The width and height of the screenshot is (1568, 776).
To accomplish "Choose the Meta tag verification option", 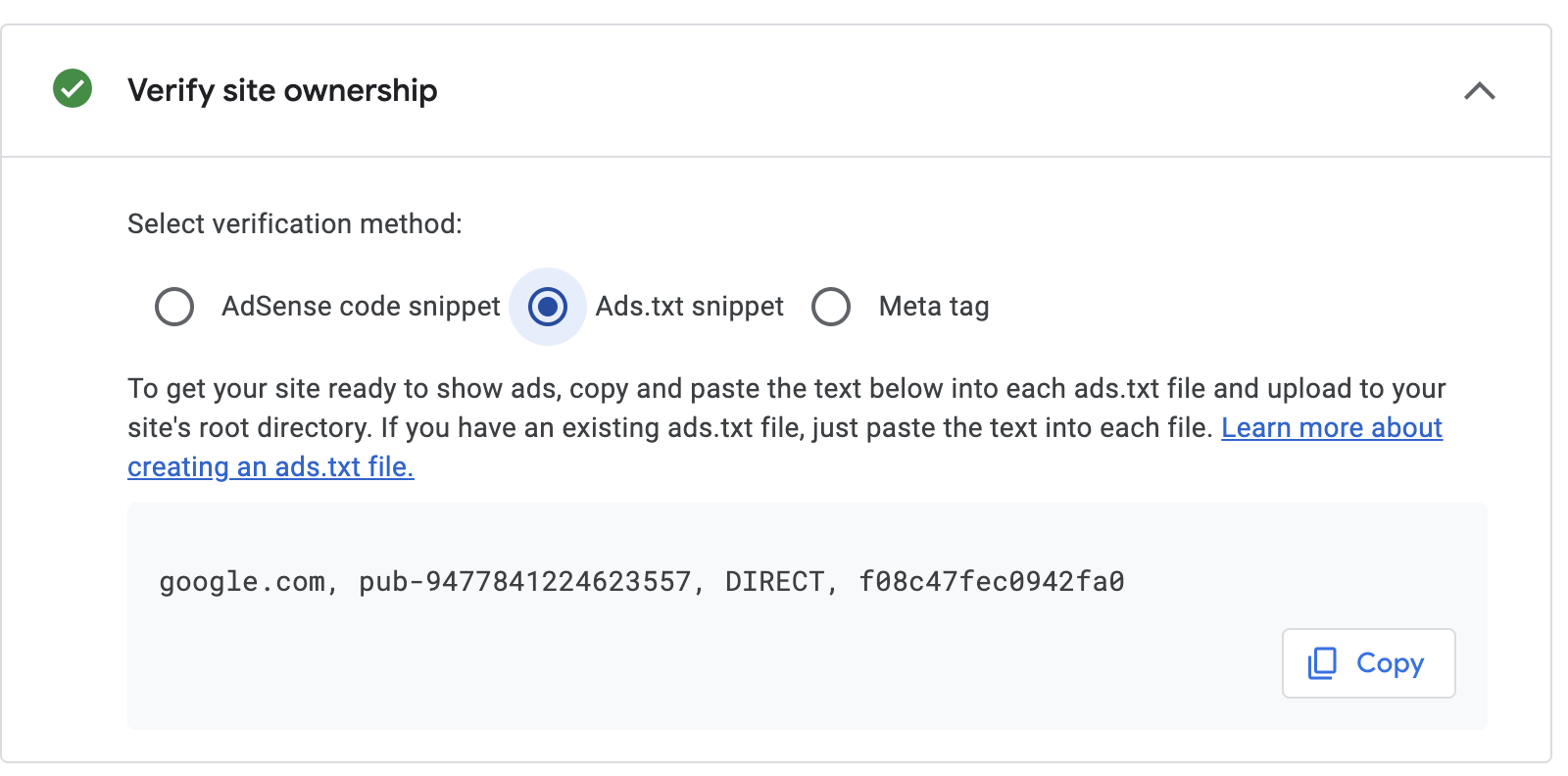I will pos(831,306).
